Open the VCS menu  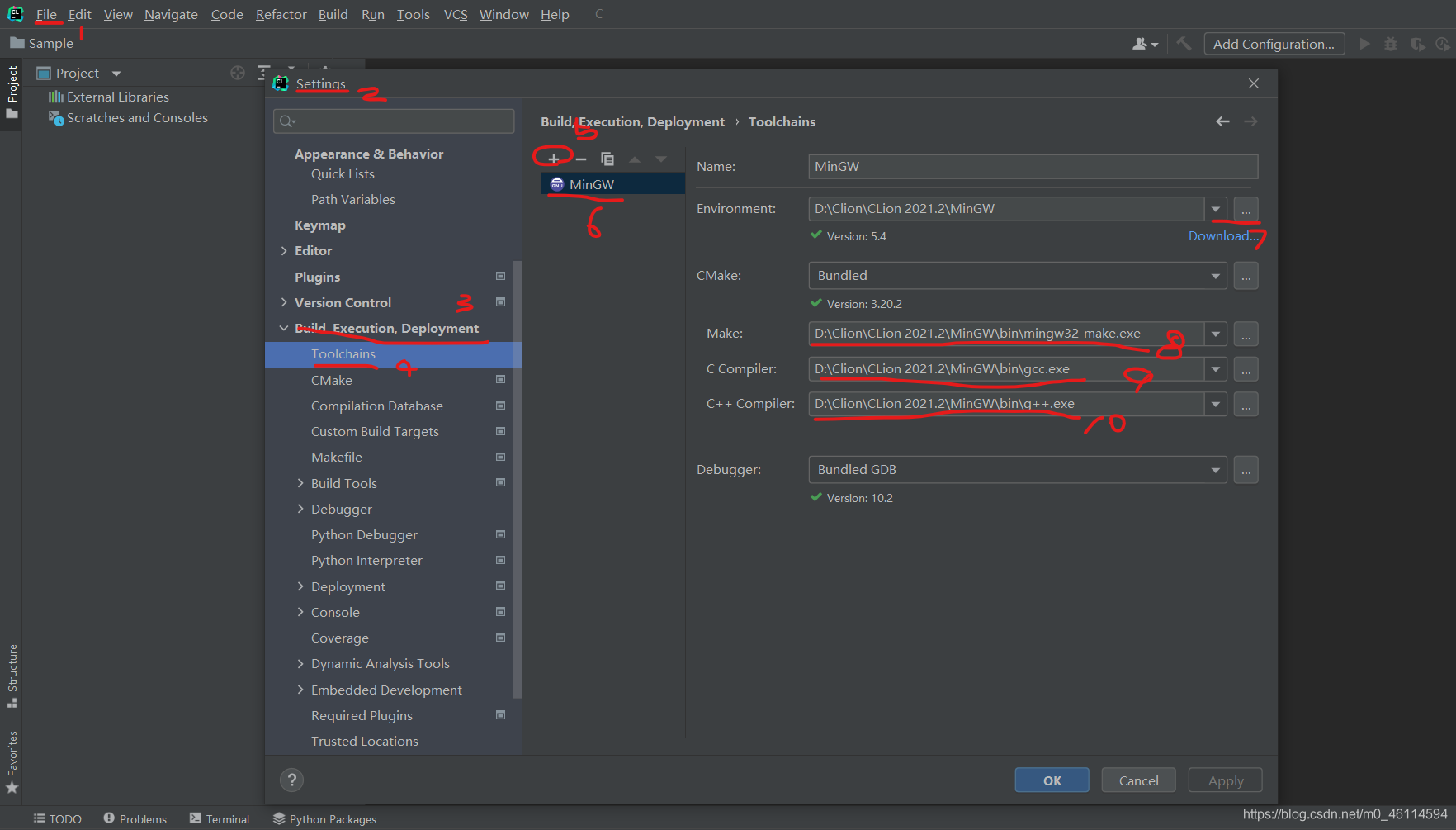(x=456, y=14)
